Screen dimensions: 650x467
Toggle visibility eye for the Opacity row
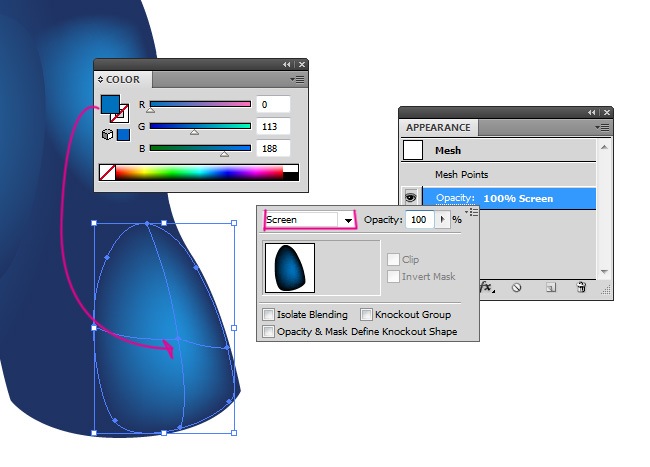411,198
